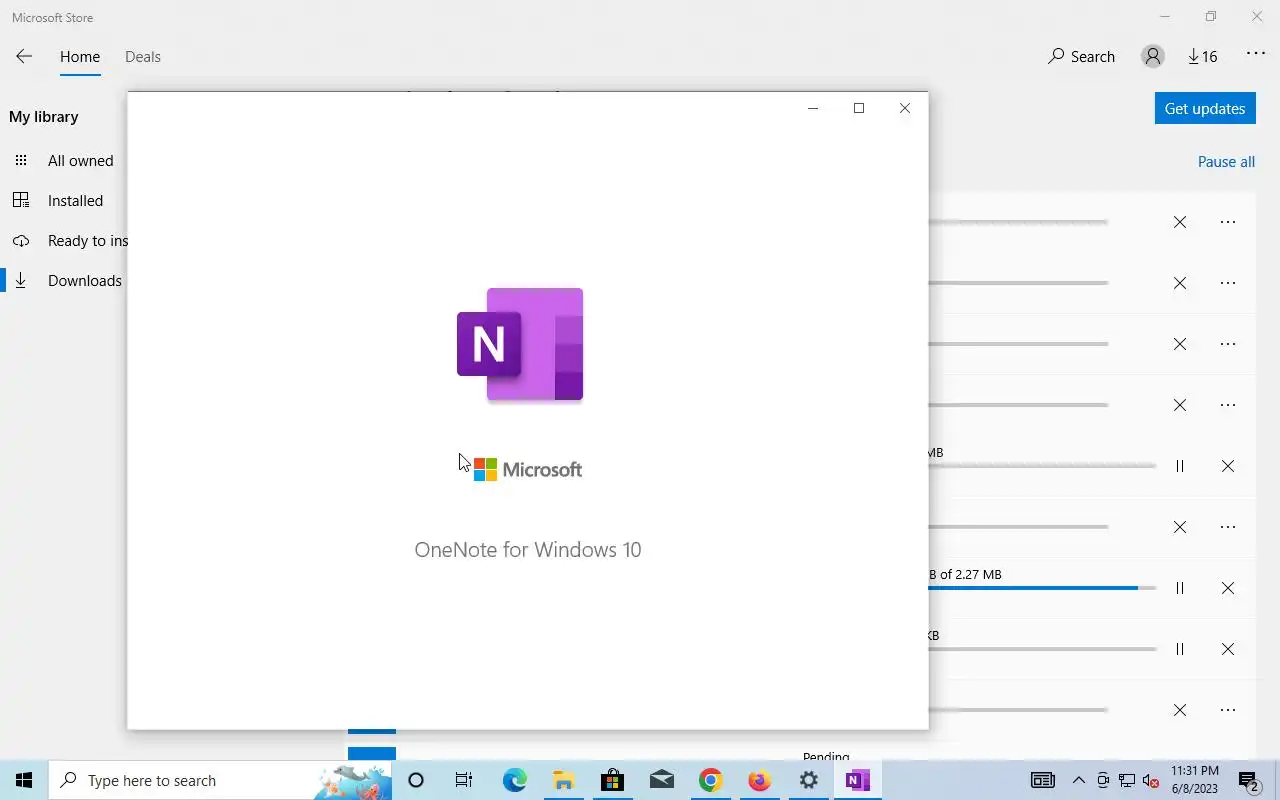This screenshot has width=1280, height=800.
Task: Open the See more menu in Store header
Action: [1256, 55]
